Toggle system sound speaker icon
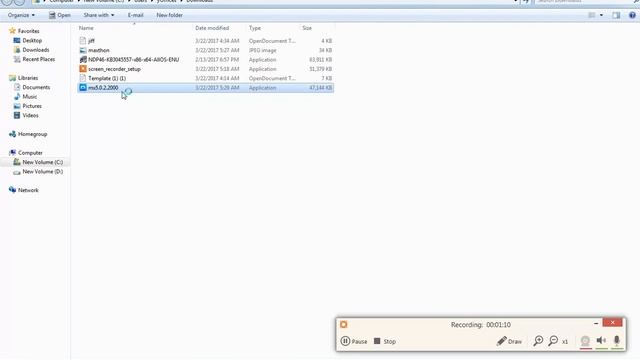The width and height of the screenshot is (640, 360). click(601, 340)
